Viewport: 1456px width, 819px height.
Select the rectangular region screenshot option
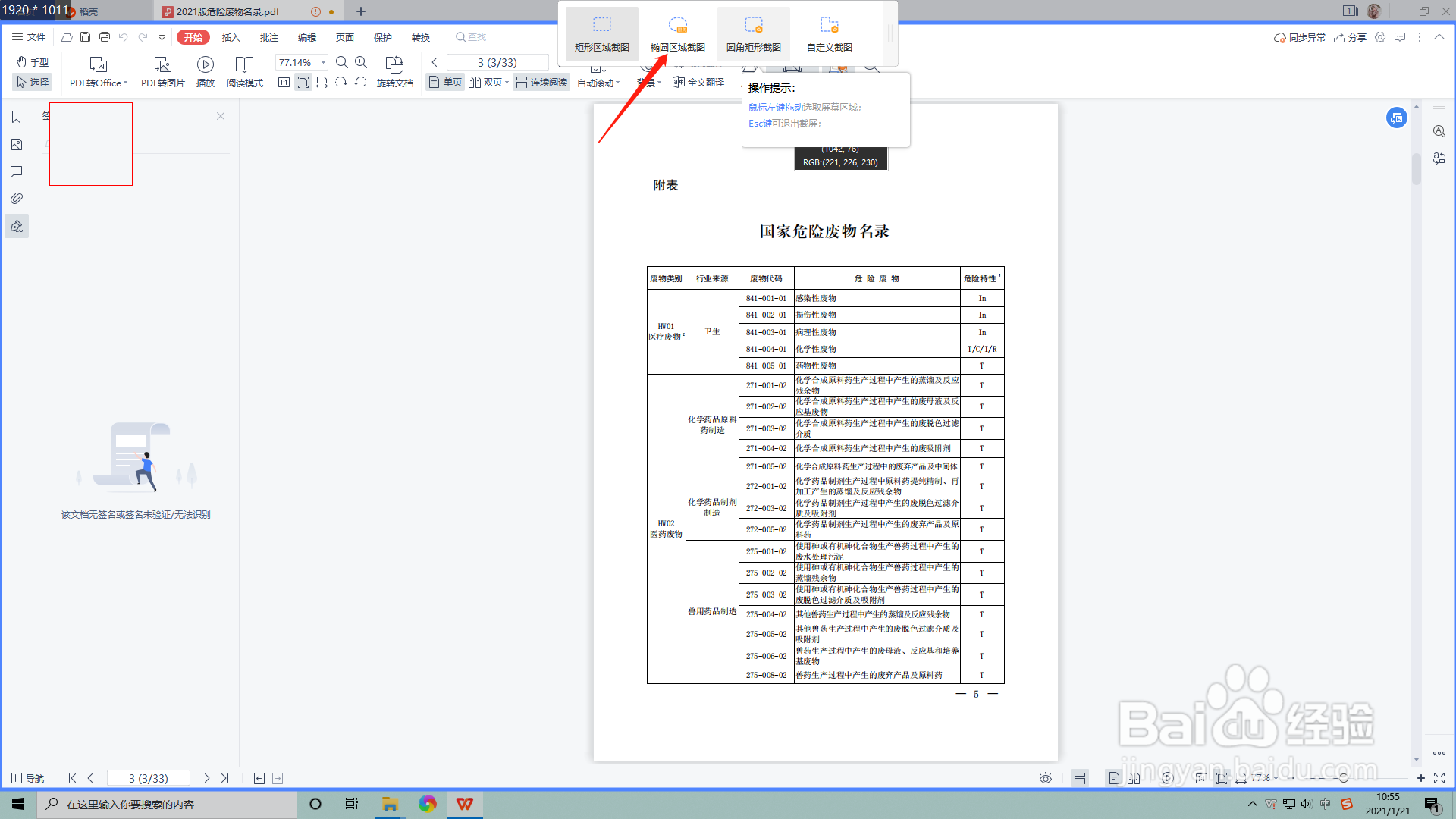[x=602, y=33]
